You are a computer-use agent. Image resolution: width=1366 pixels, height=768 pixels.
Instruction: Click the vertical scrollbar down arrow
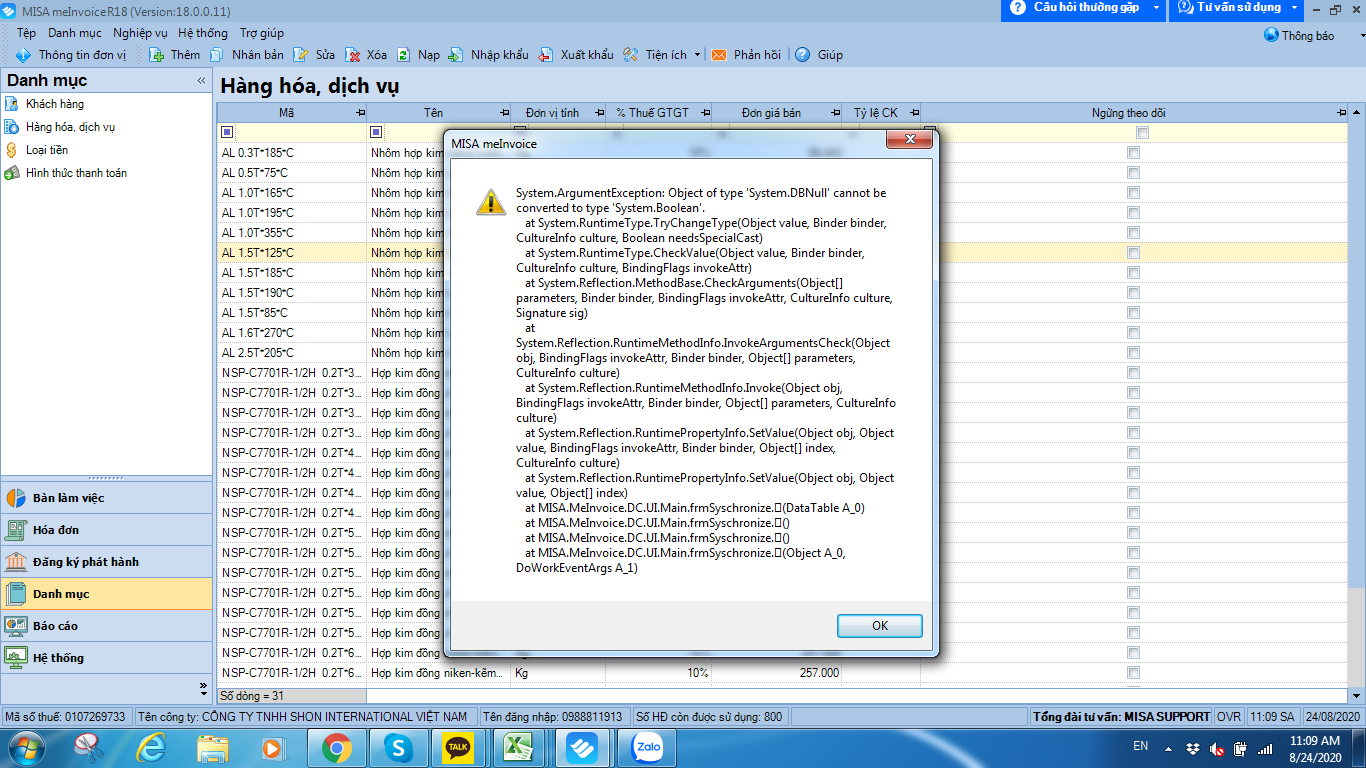1357,694
